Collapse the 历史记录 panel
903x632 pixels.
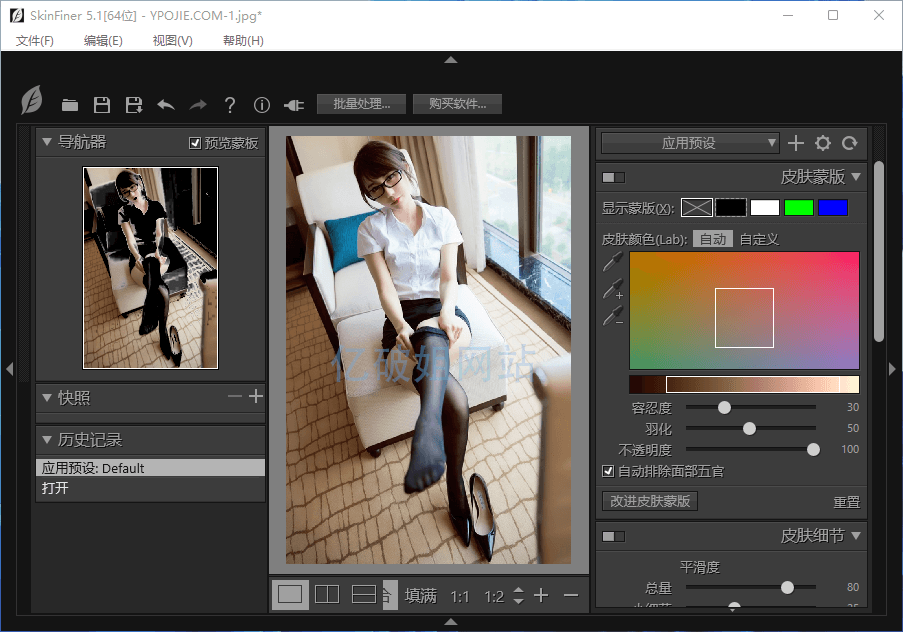[x=47, y=440]
